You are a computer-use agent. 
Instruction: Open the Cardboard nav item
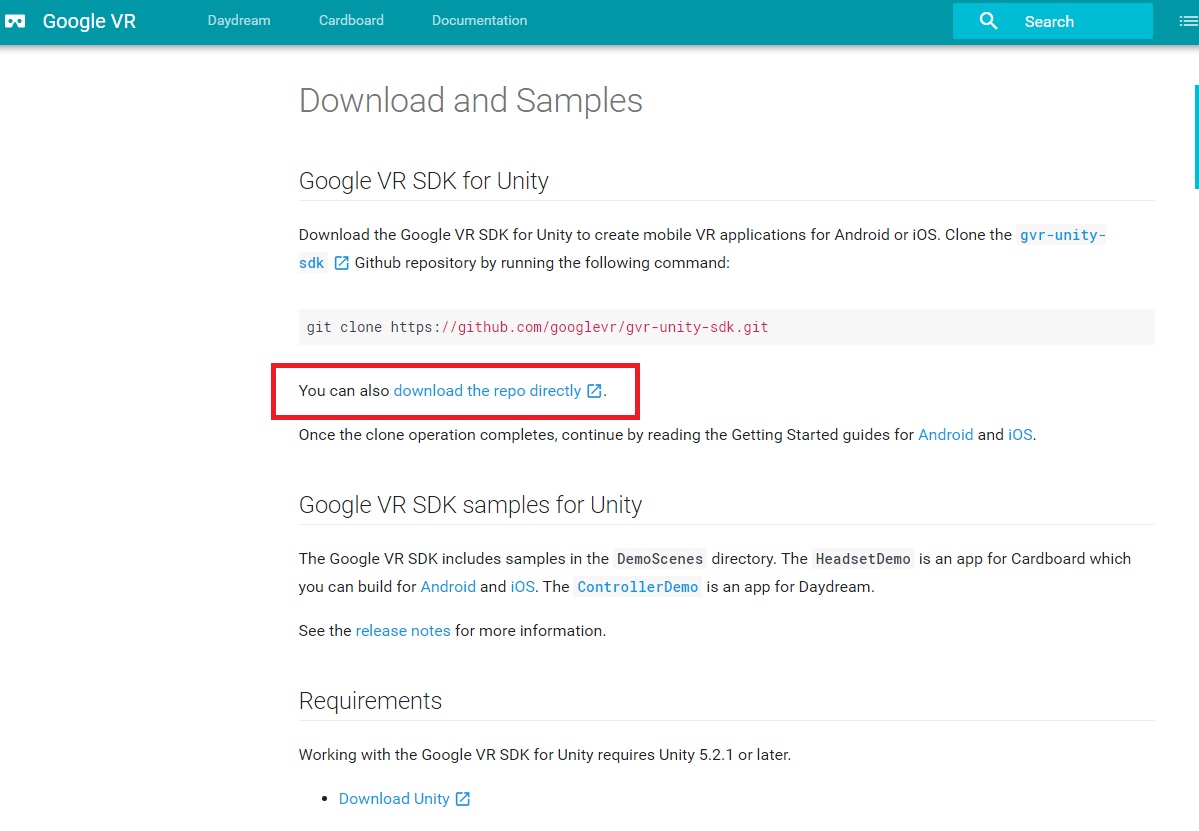pos(351,21)
